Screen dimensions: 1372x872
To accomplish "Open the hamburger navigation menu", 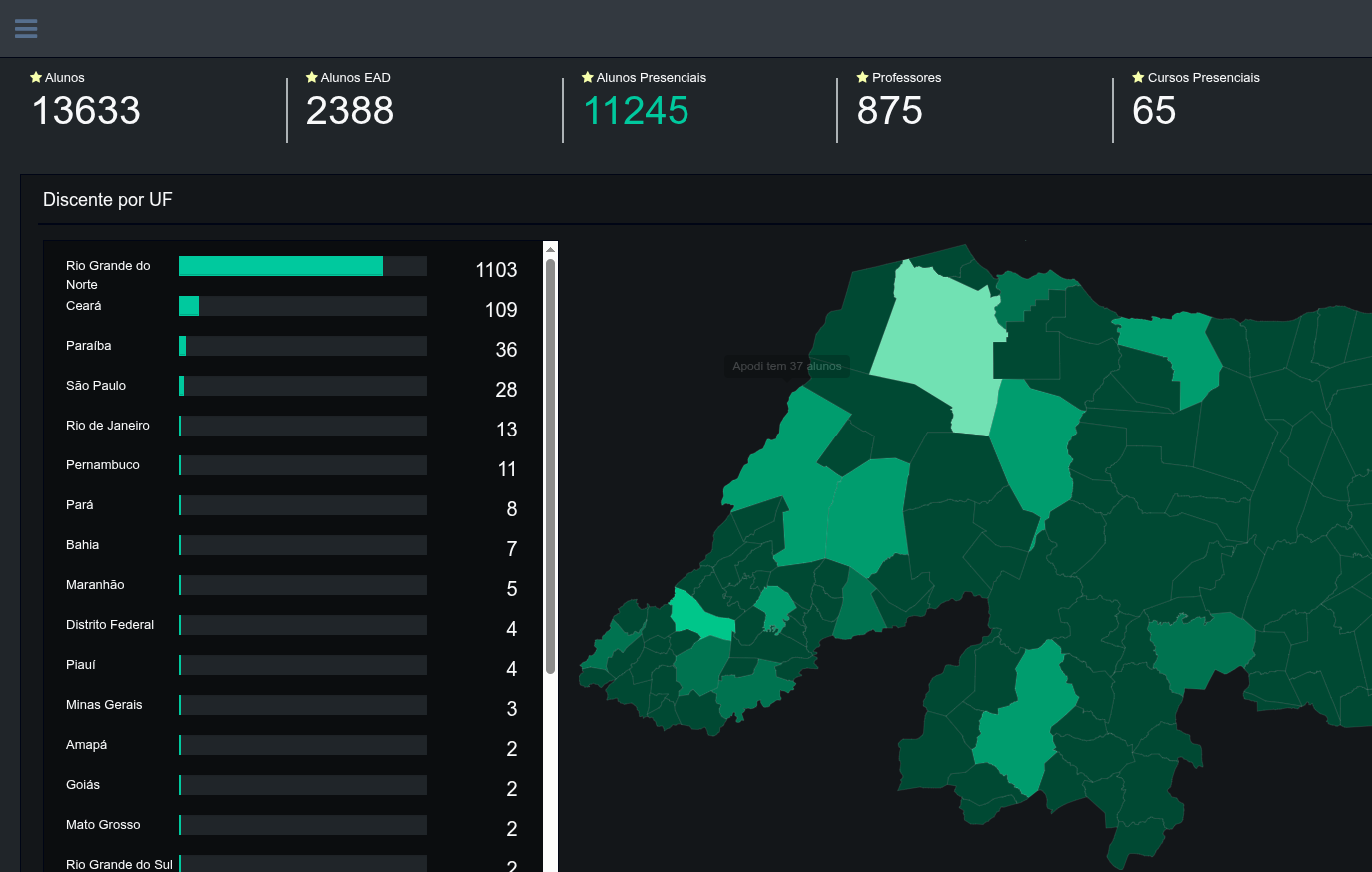I will (x=26, y=28).
